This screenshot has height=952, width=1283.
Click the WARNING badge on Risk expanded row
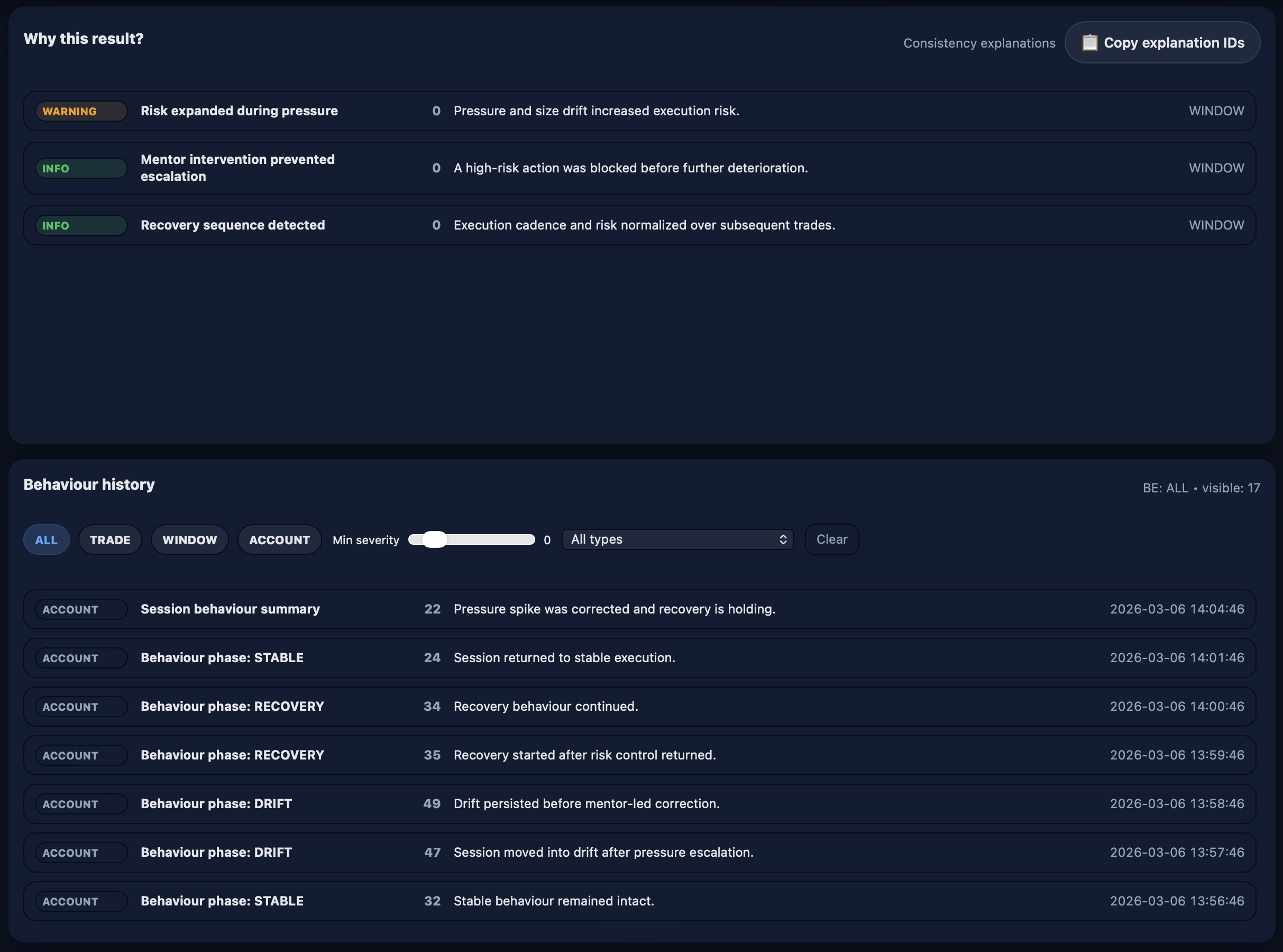point(81,111)
